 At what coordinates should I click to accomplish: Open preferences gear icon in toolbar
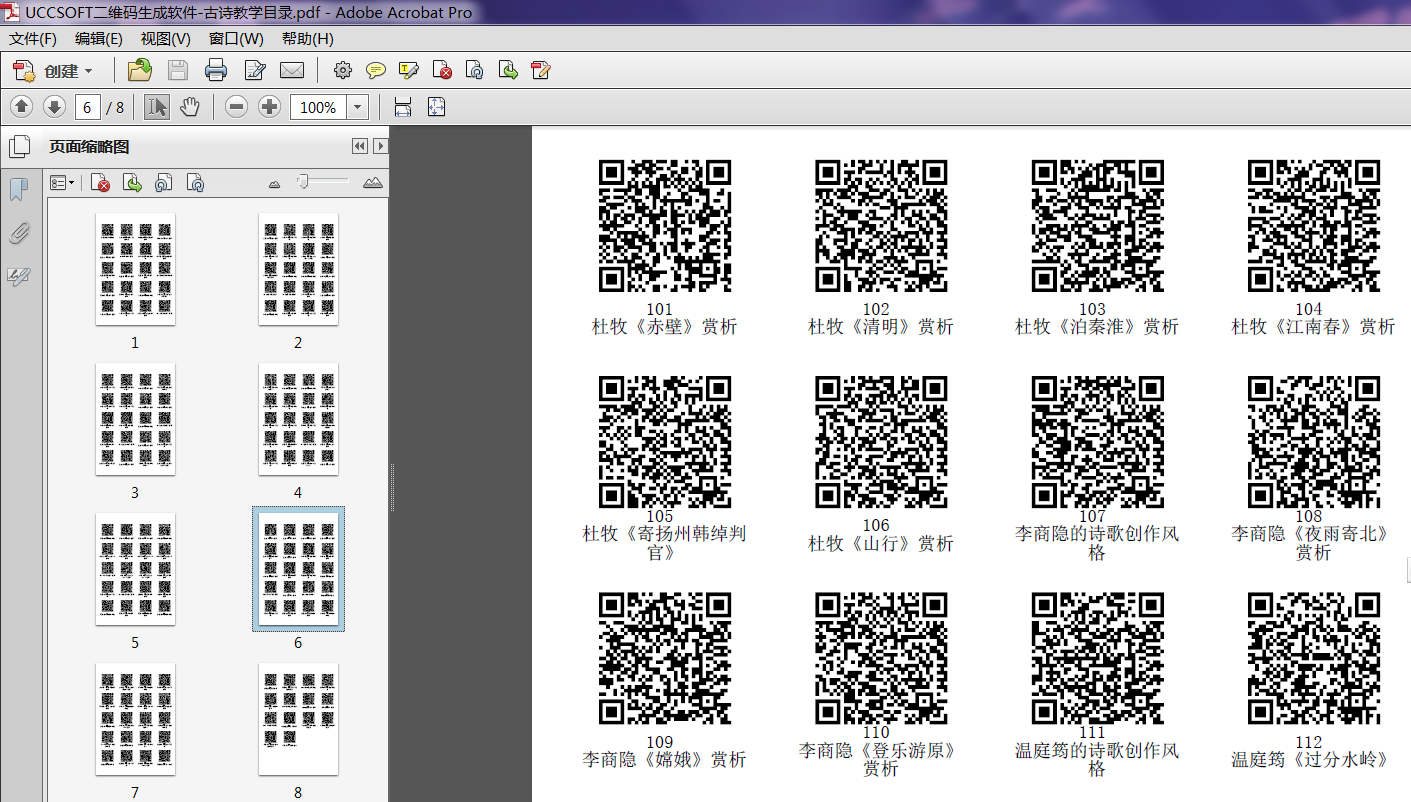(343, 70)
